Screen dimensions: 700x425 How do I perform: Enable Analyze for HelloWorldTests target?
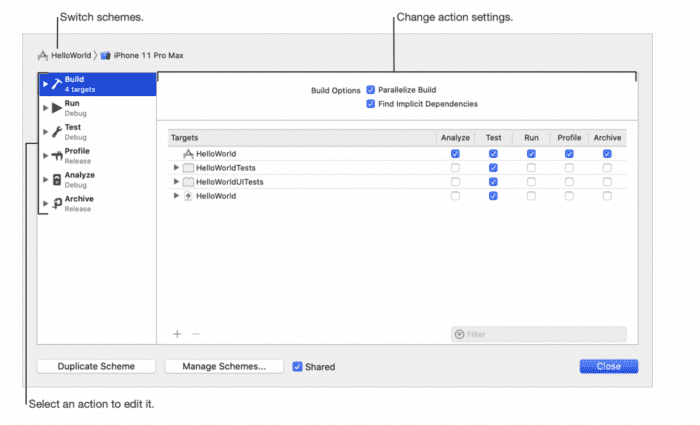point(455,168)
